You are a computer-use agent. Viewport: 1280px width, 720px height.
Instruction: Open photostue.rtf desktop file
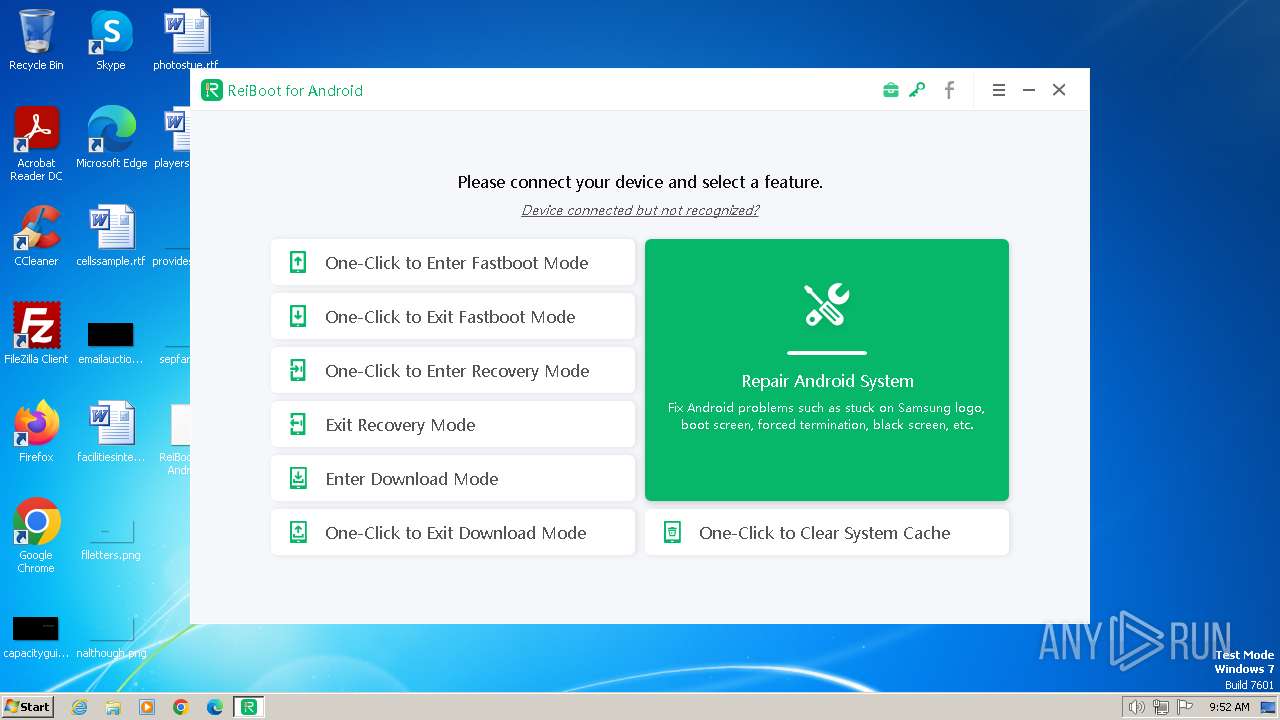186,40
